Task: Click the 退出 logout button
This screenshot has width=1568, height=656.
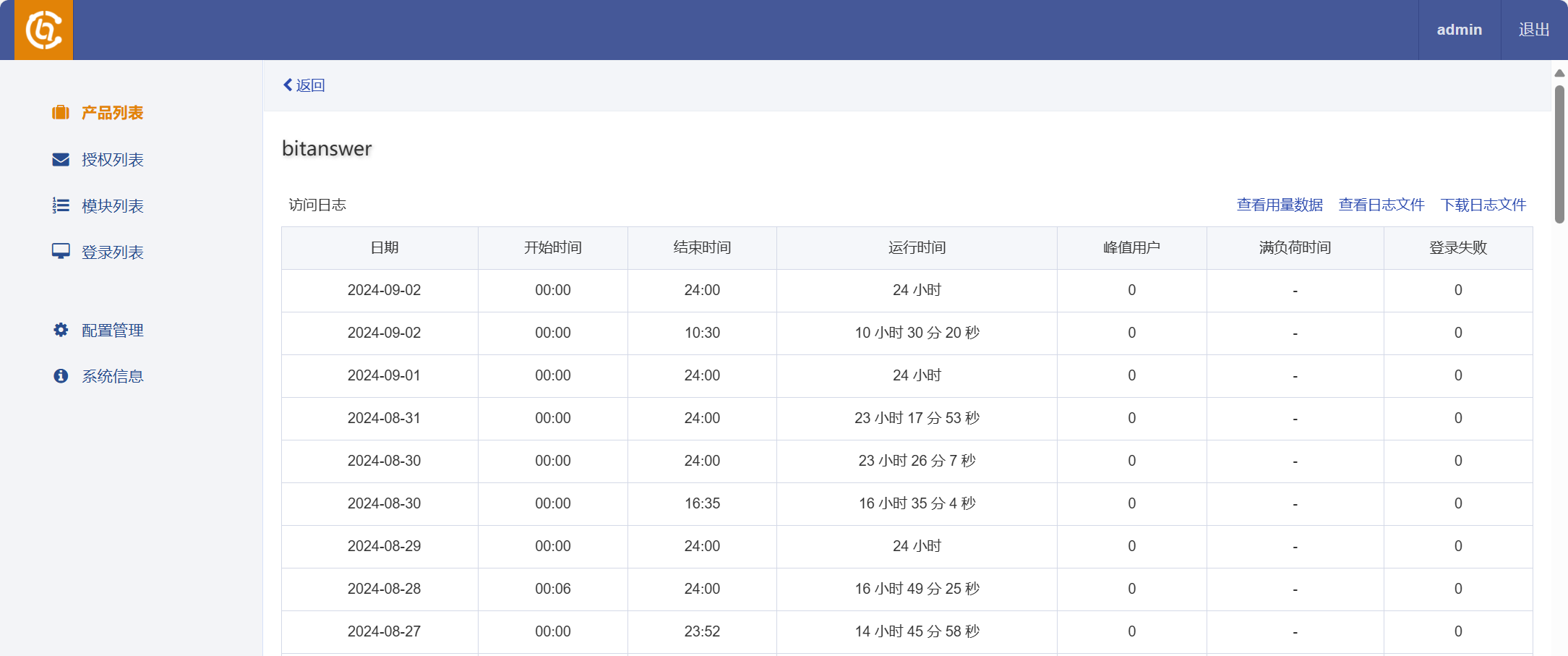Action: pyautogui.click(x=1534, y=30)
